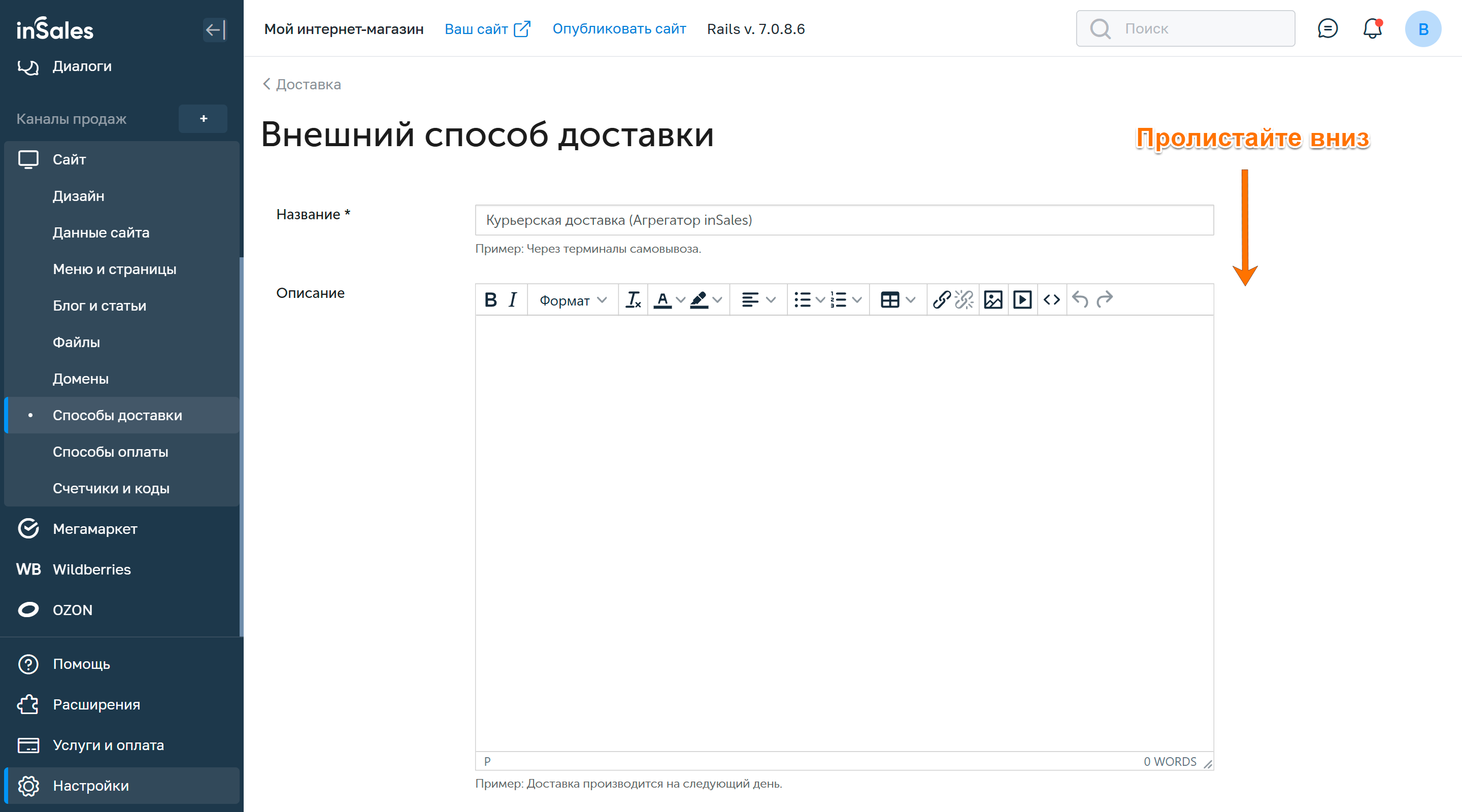Open Настройки in the sidebar
1462x812 pixels.
tap(90, 785)
